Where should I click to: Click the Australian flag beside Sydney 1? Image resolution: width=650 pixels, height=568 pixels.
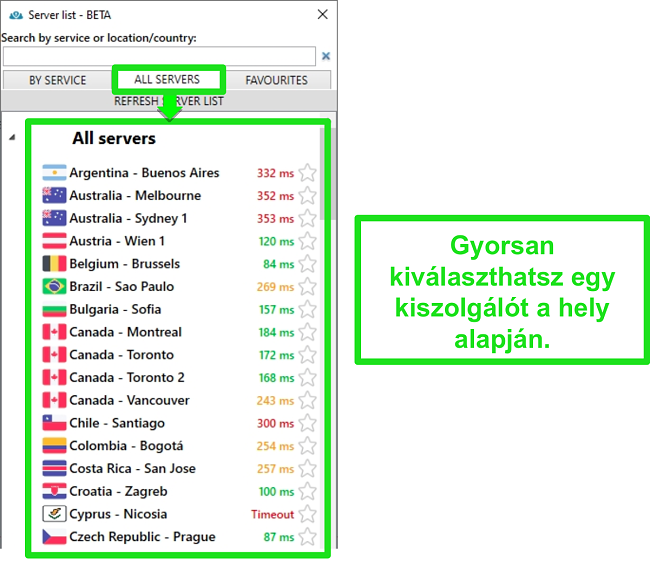click(x=54, y=218)
